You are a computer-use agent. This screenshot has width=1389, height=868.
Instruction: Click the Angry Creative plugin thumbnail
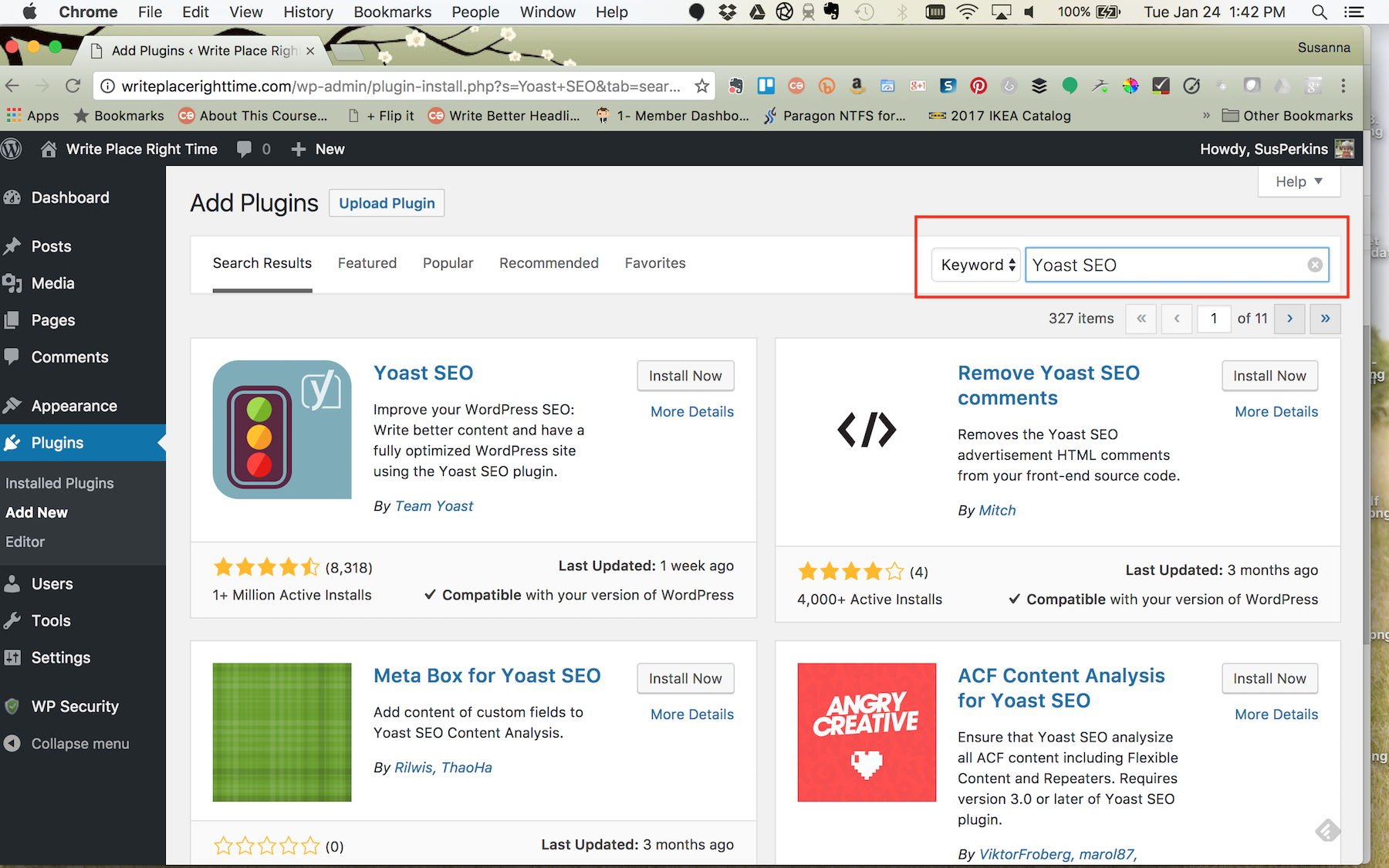pyautogui.click(x=867, y=732)
